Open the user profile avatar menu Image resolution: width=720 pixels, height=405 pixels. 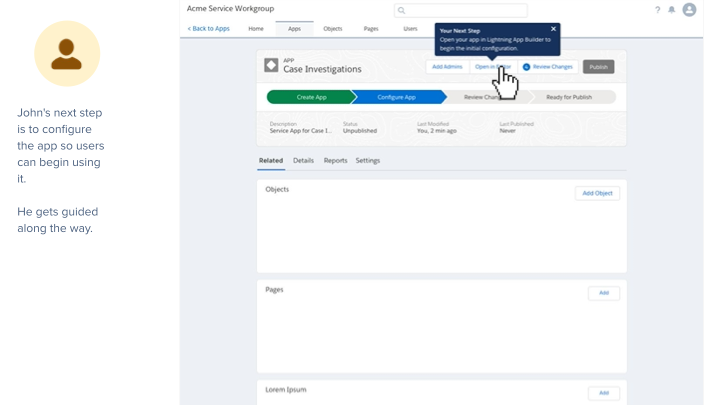coord(689,10)
